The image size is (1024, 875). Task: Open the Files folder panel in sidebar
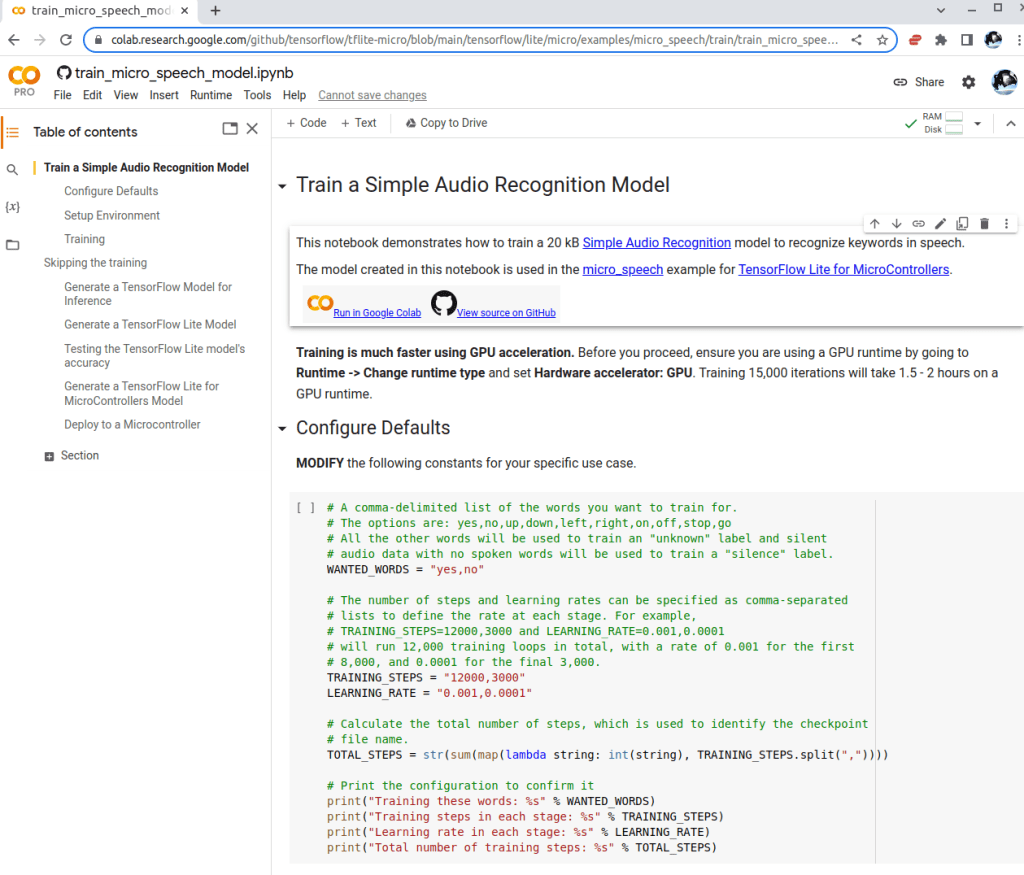(12, 245)
